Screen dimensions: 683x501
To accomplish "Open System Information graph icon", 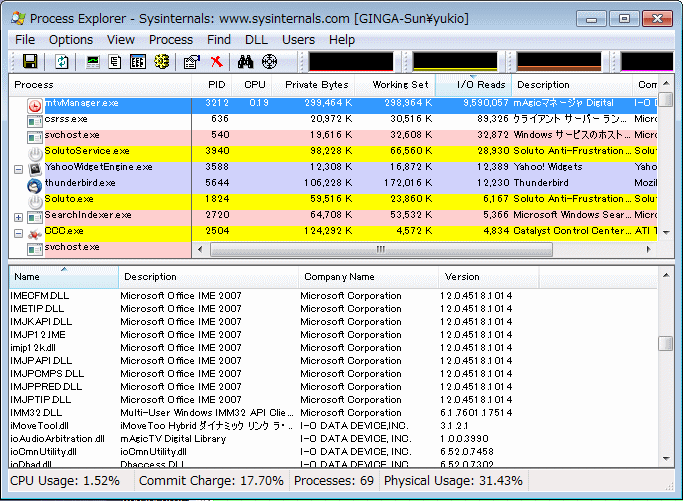I will click(x=93, y=62).
